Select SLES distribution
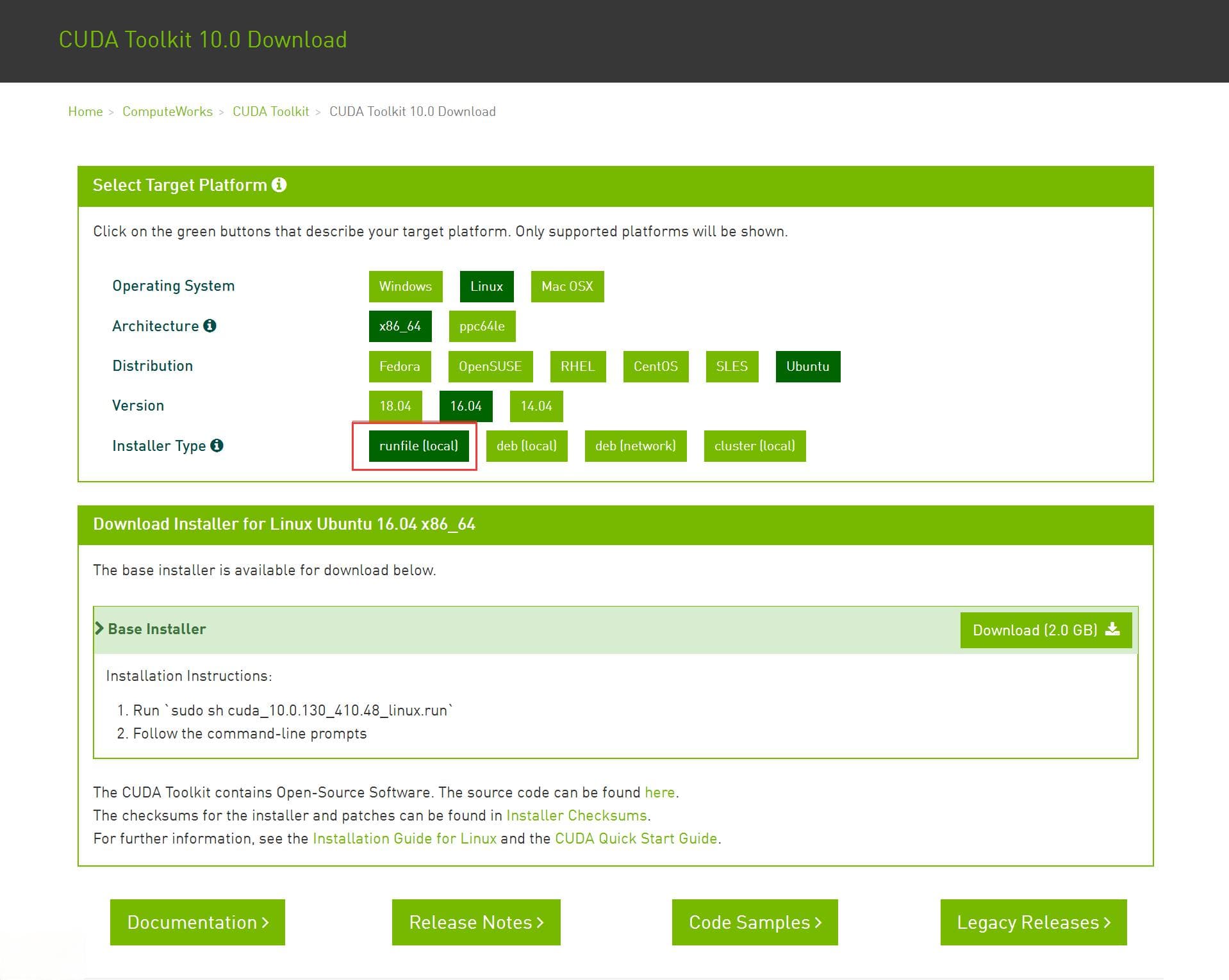This screenshot has width=1229, height=980. tap(732, 366)
